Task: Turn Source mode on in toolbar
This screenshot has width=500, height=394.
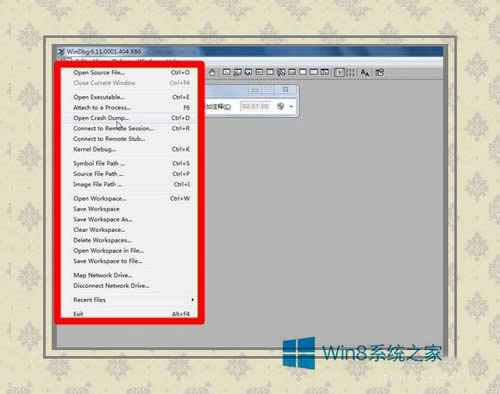Action: pyautogui.click(x=339, y=72)
